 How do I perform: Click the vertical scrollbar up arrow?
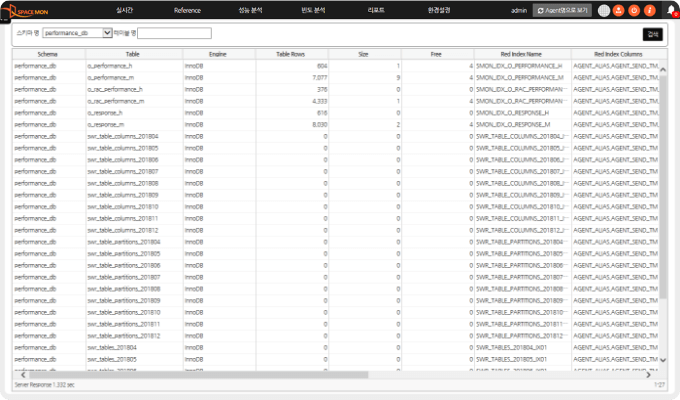coord(663,69)
